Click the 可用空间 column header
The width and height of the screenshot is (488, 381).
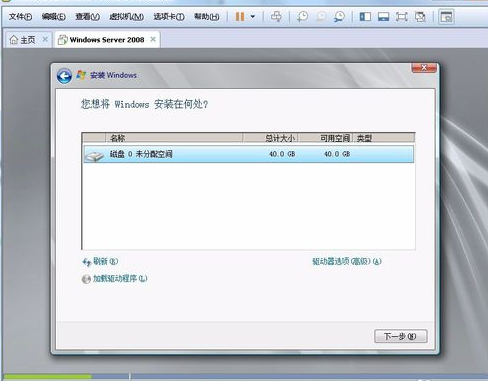pos(325,138)
